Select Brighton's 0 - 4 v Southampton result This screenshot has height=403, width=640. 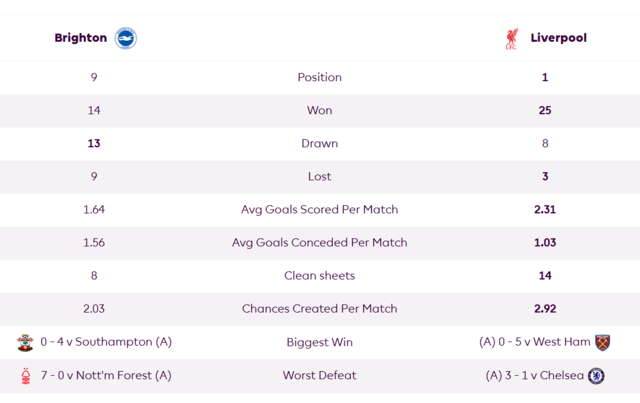tap(106, 342)
